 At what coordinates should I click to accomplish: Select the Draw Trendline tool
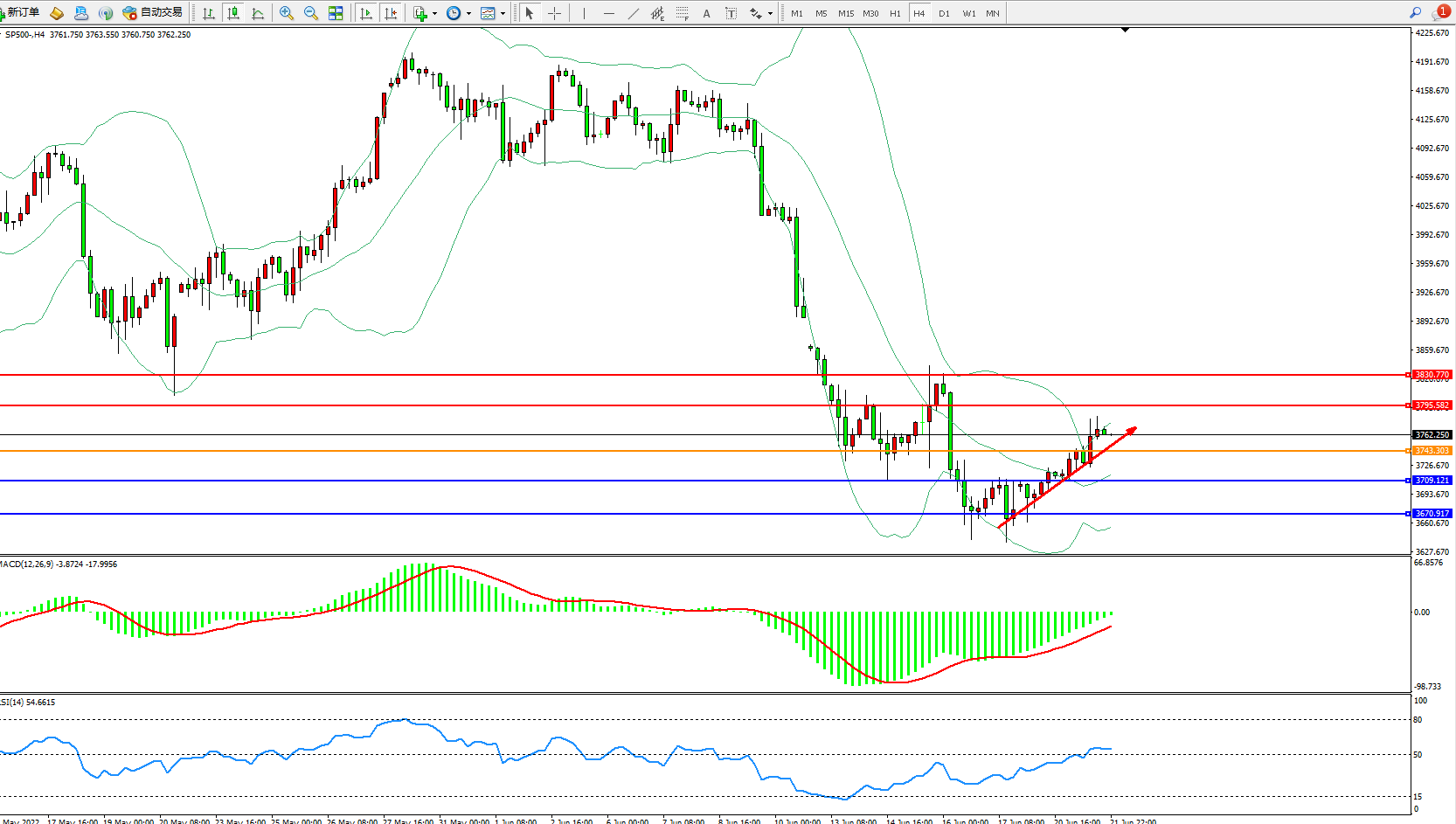point(633,13)
